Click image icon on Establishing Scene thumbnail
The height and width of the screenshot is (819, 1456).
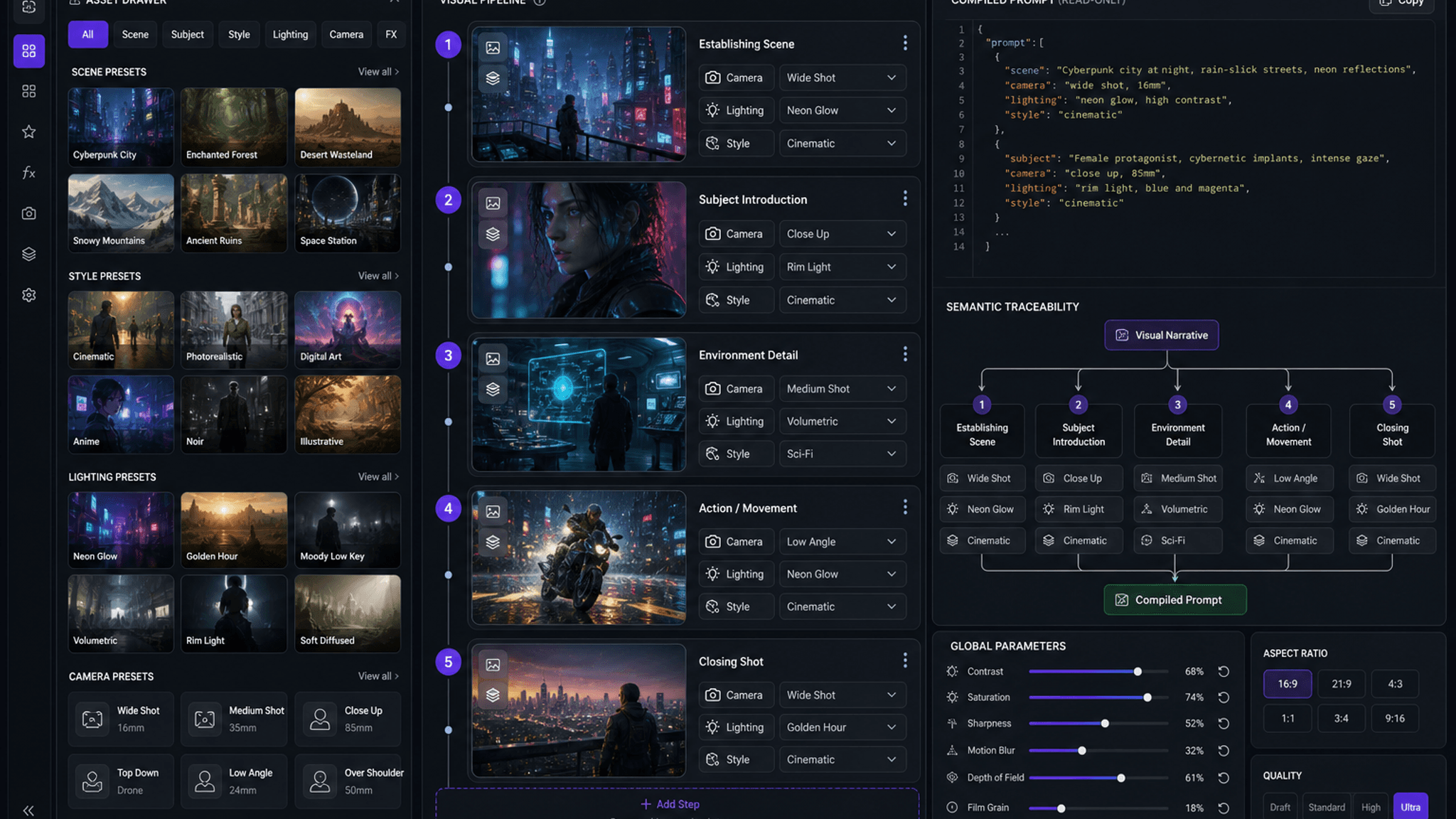[x=493, y=48]
